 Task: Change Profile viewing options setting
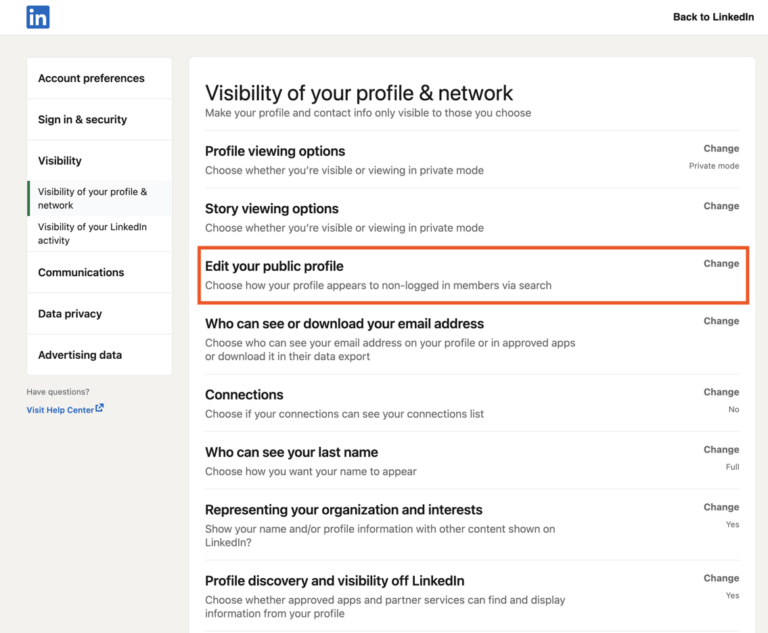tap(721, 149)
